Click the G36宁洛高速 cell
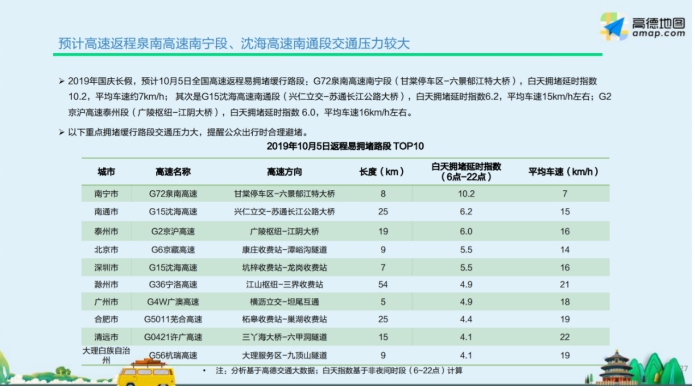Screen dimensions: 693x386 [x=173, y=285]
